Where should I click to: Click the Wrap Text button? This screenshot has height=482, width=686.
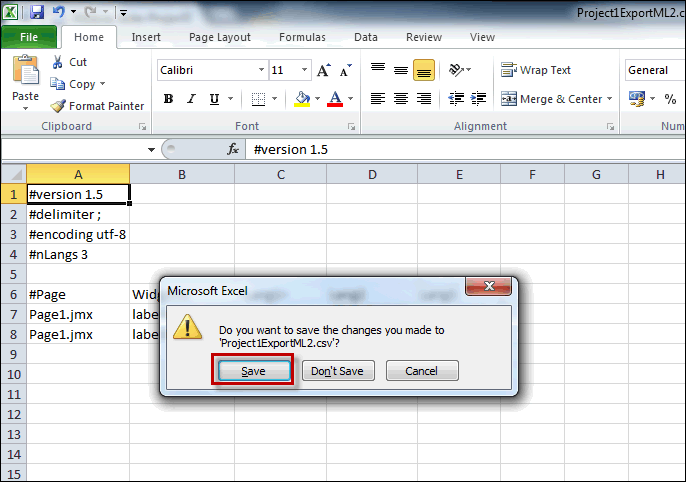536,70
